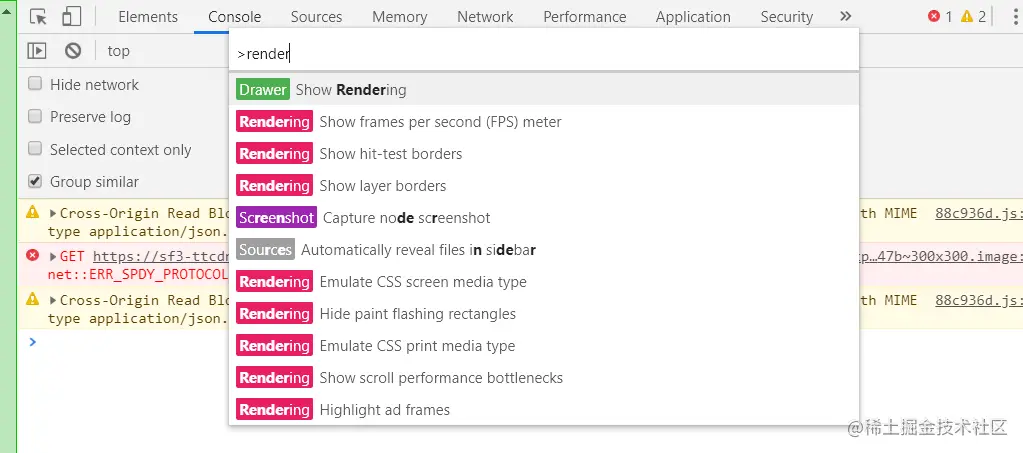Select the inspect element cursor icon
The width and height of the screenshot is (1023, 453).
coord(39,17)
